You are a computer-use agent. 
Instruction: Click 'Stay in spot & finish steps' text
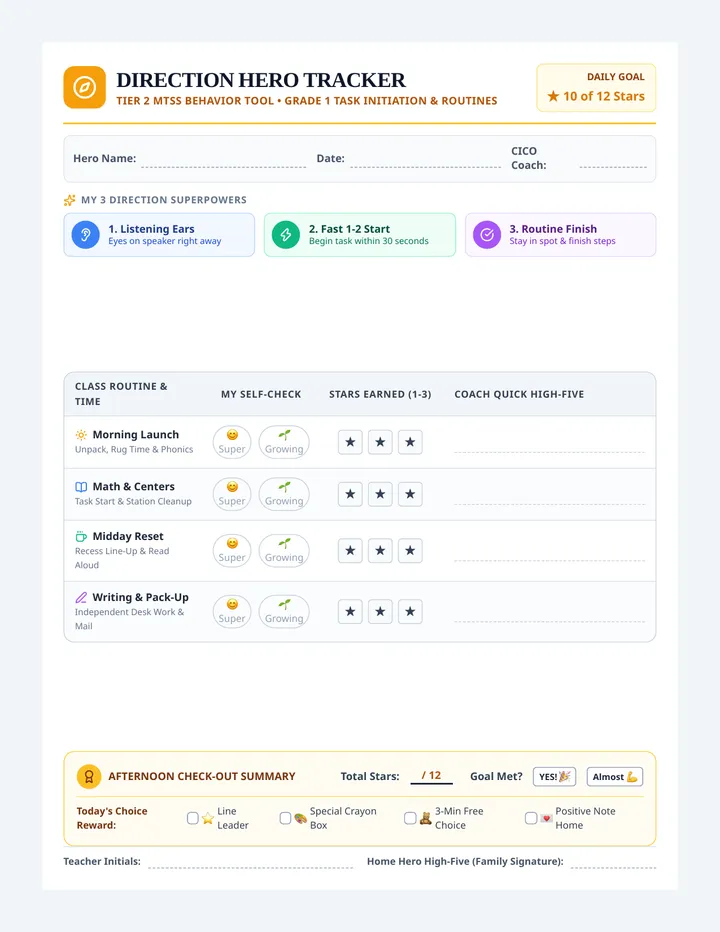click(x=562, y=241)
